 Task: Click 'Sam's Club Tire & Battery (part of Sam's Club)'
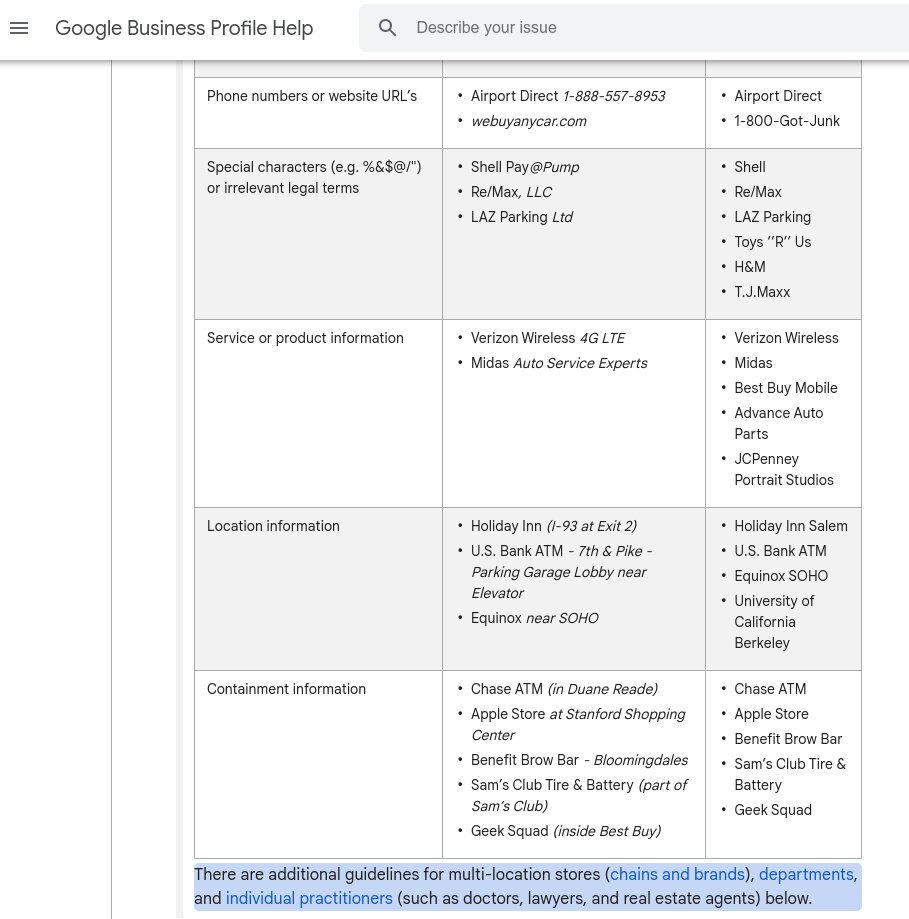click(579, 796)
